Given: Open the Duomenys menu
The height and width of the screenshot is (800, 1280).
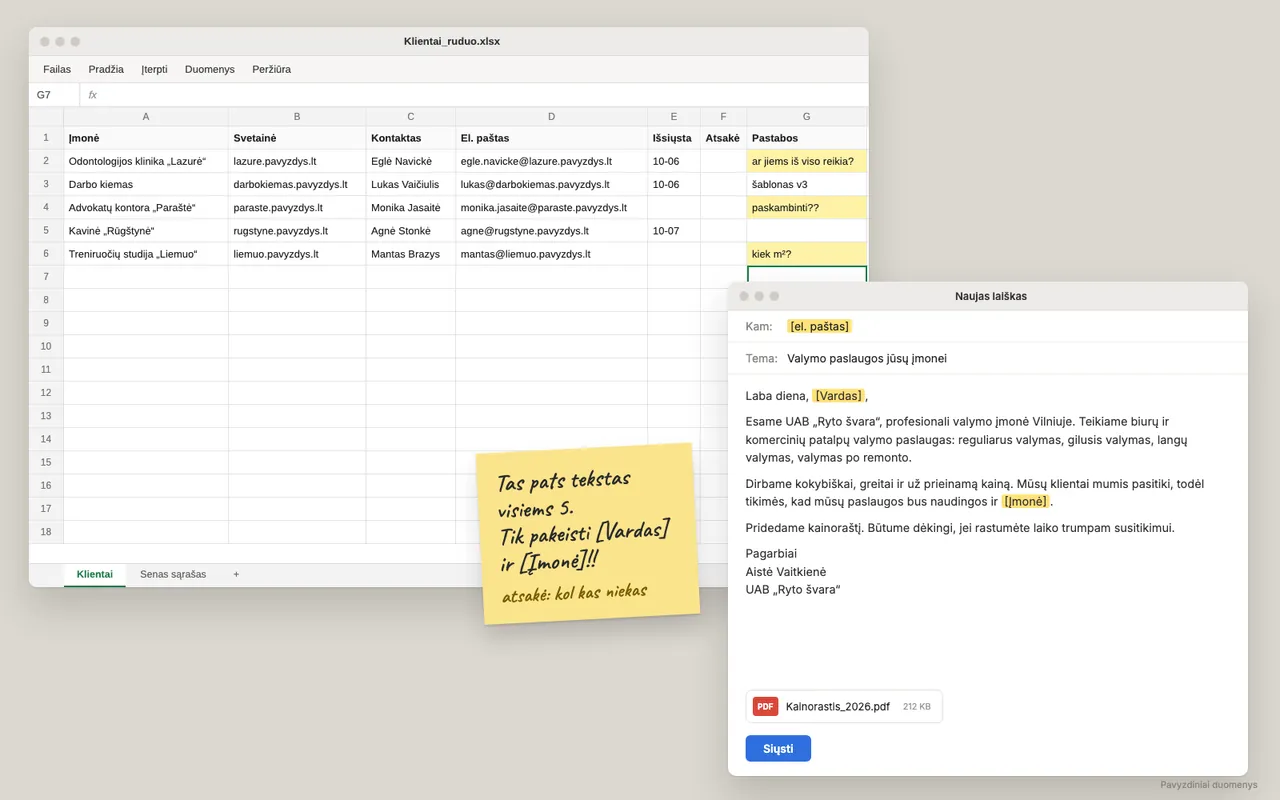Looking at the screenshot, I should point(210,69).
